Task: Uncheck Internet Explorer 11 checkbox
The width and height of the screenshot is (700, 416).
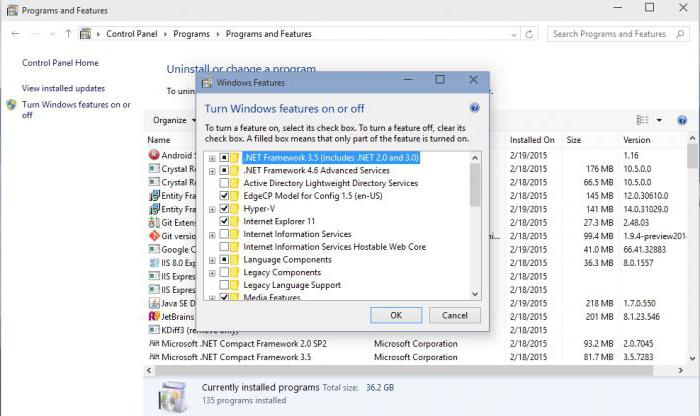Action: pos(224,221)
